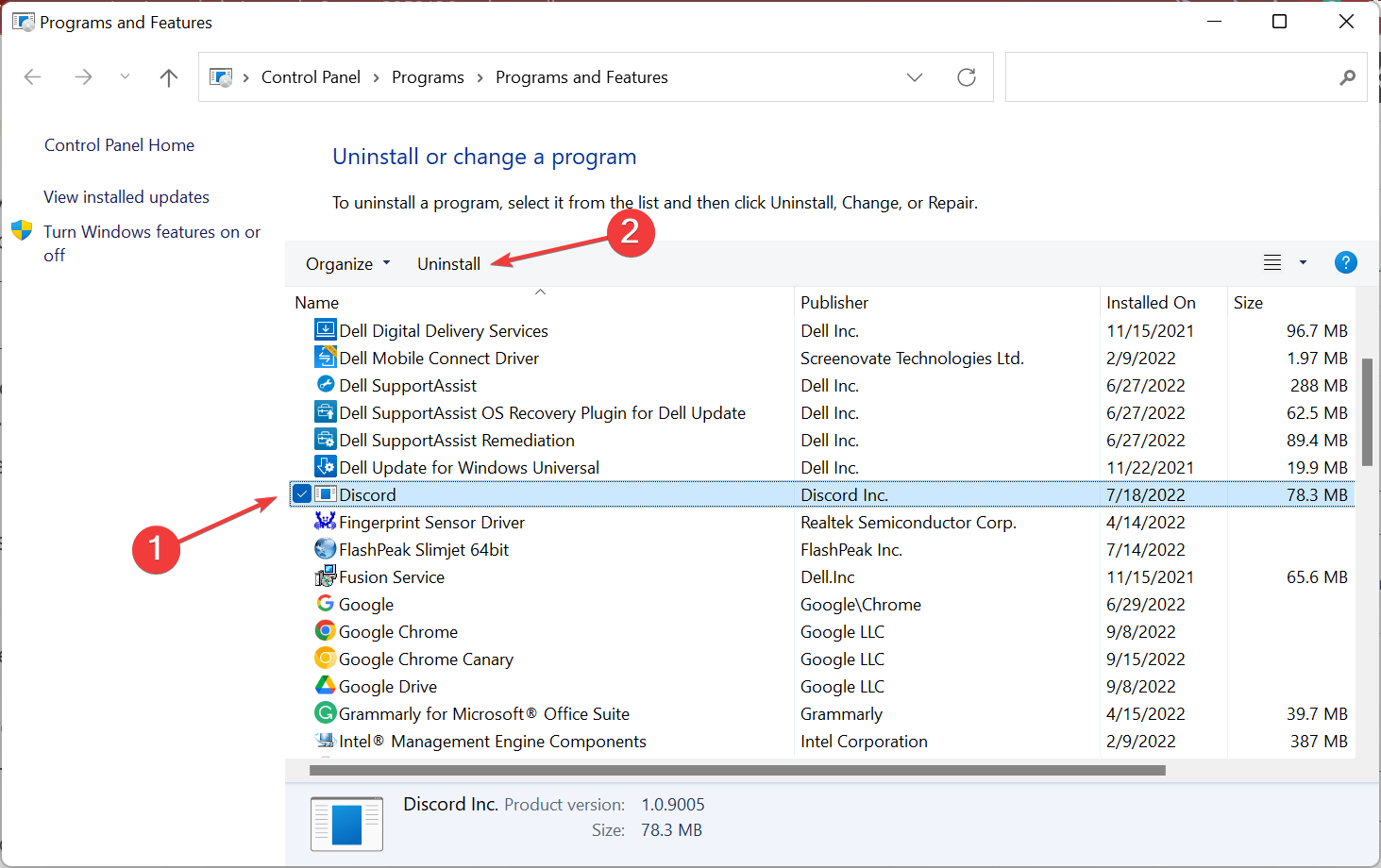Click the horizontal scrollbar thumb
This screenshot has width=1381, height=868.
(x=737, y=770)
